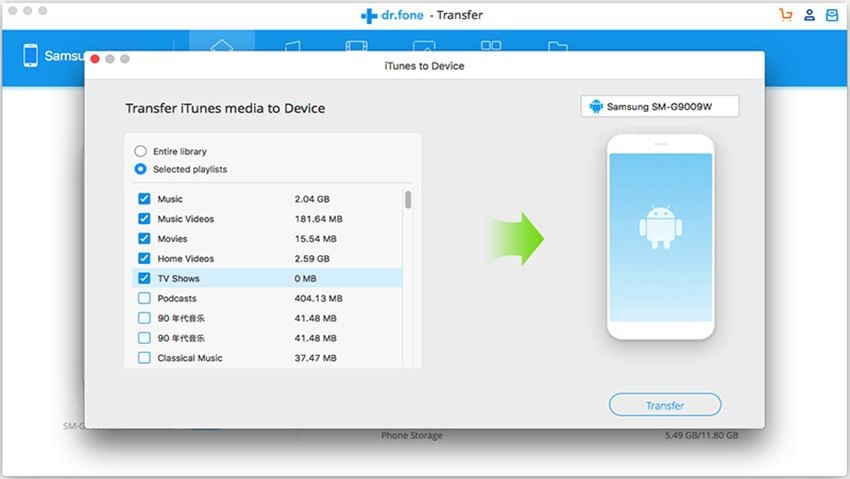Click the Transfer iTunes media to Device heading
Screen dimensions: 850x479
tap(226, 108)
